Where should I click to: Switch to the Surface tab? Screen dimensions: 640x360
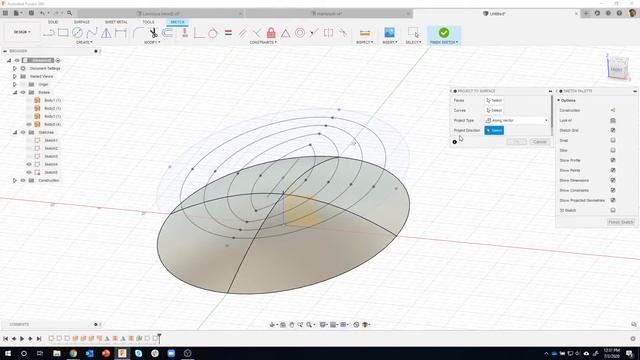(82, 22)
